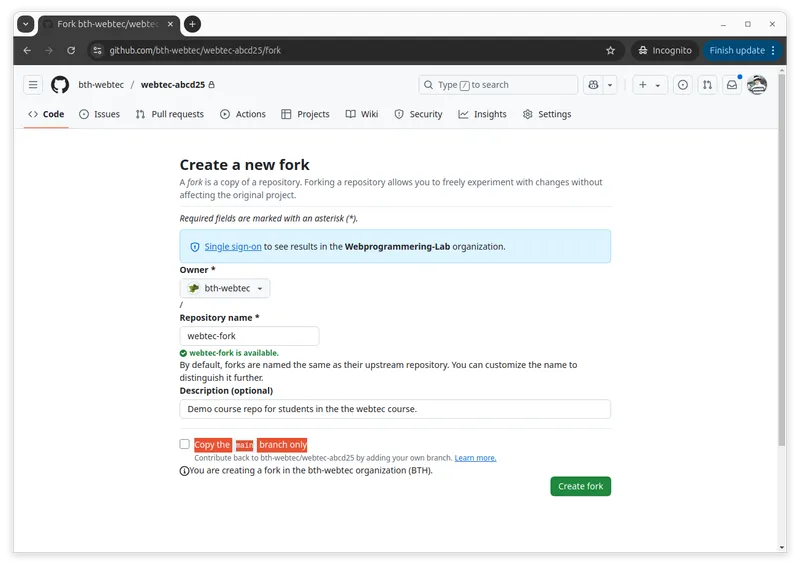800x568 pixels.
Task: Open the Pull requests tab
Action: (x=169, y=114)
